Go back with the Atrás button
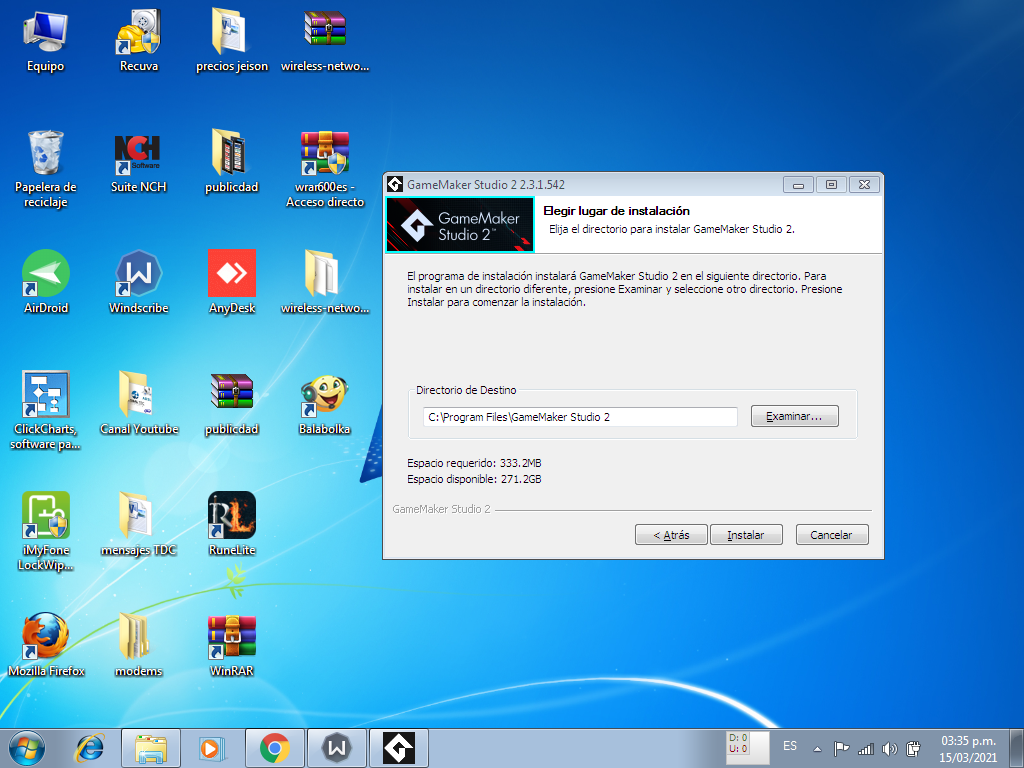This screenshot has height=768, width=1024. [x=671, y=534]
